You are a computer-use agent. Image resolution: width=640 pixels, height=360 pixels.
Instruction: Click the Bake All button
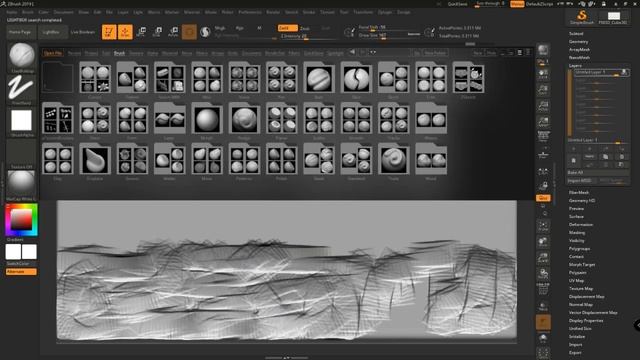pyautogui.click(x=598, y=173)
